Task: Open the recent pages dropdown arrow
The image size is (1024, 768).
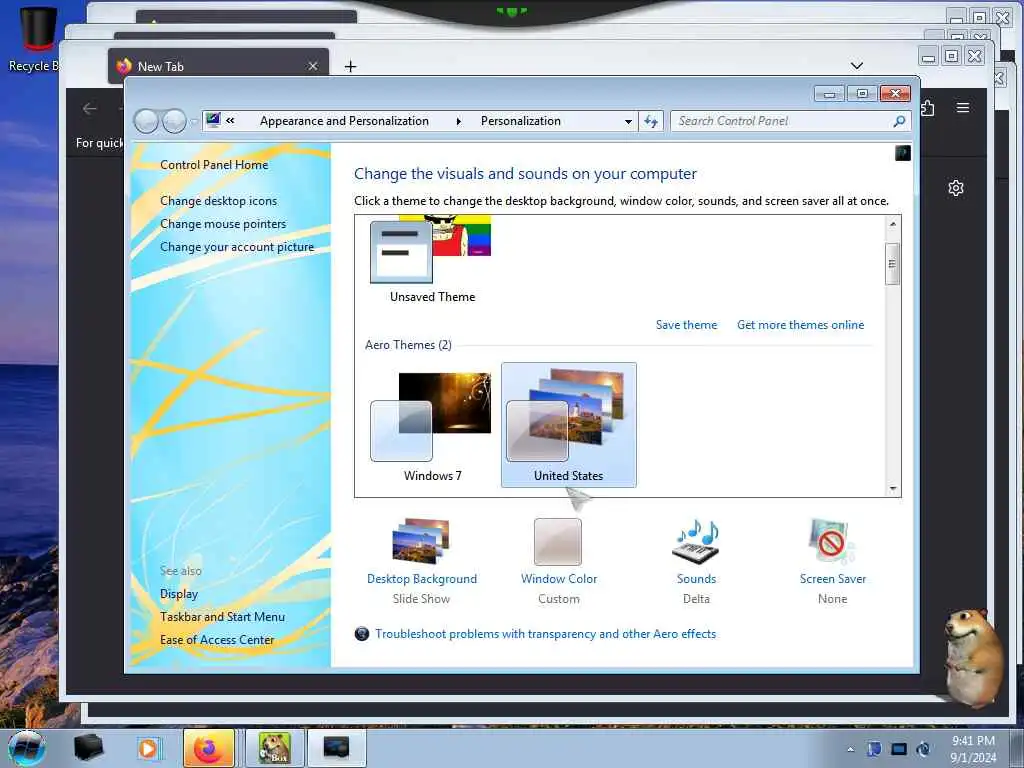Action: (x=193, y=121)
